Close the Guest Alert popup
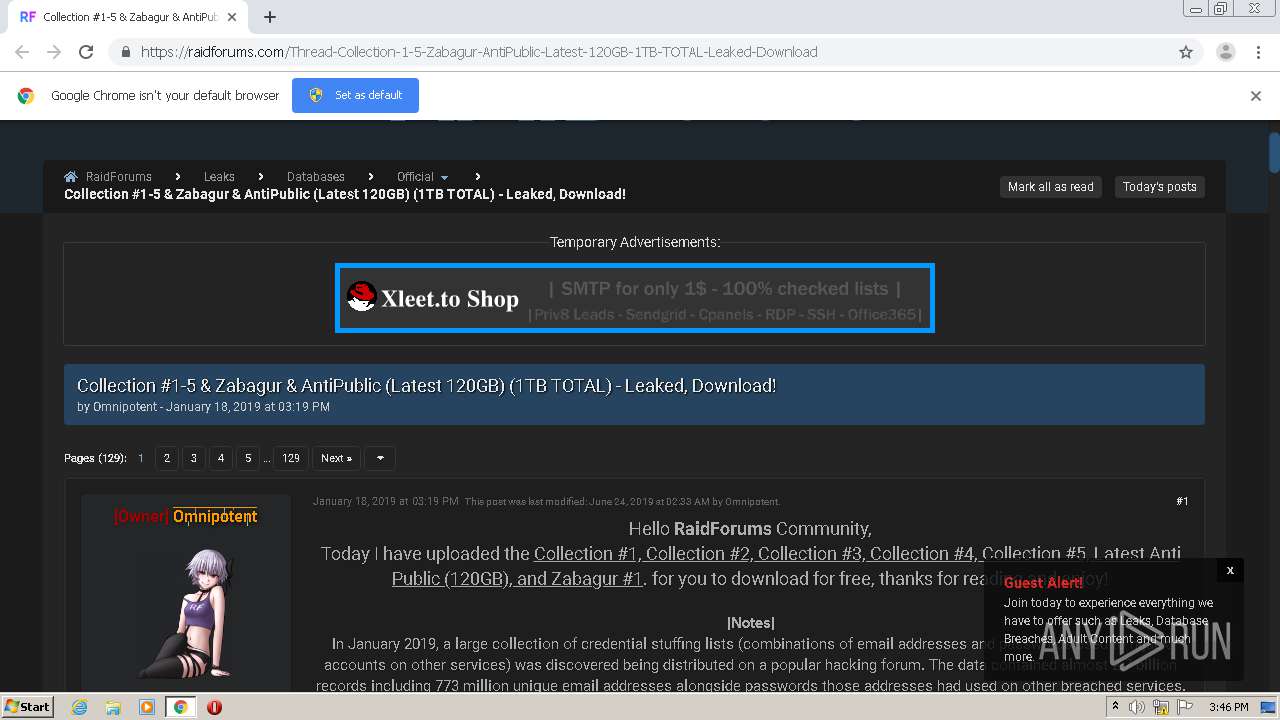 pyautogui.click(x=1230, y=570)
